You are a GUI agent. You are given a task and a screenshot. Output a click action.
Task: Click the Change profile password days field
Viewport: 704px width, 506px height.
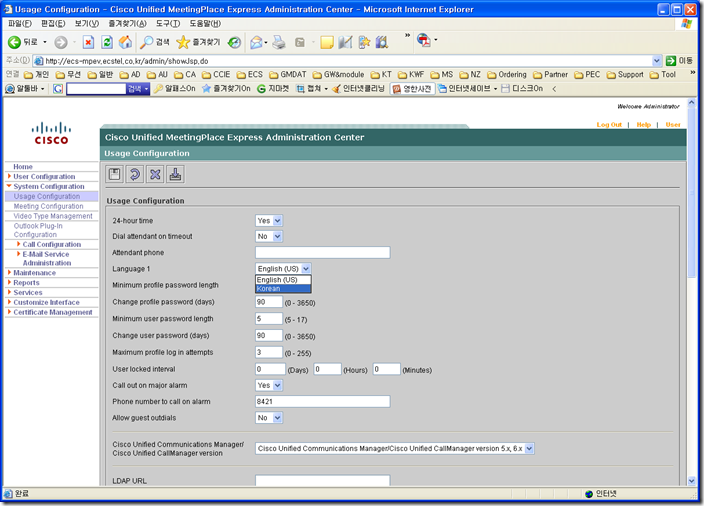point(268,302)
